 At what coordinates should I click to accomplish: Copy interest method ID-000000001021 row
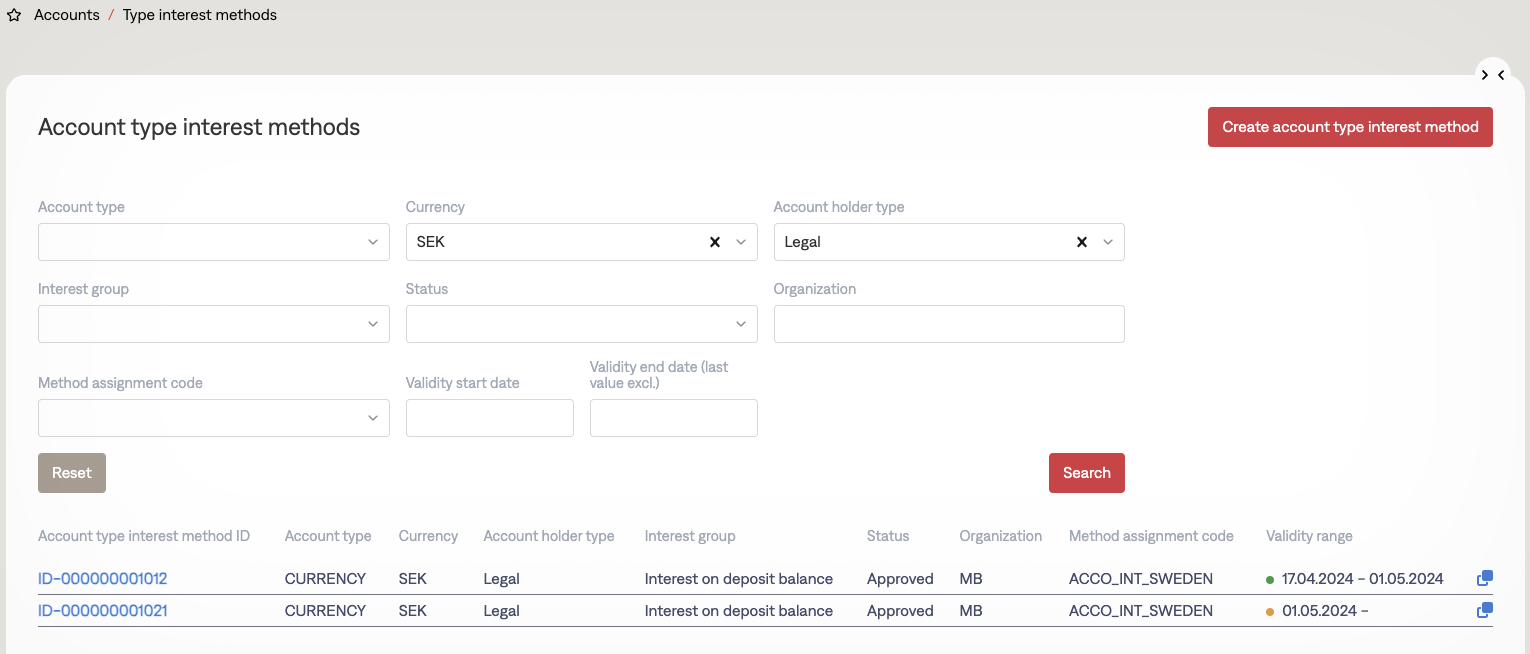coord(1484,610)
